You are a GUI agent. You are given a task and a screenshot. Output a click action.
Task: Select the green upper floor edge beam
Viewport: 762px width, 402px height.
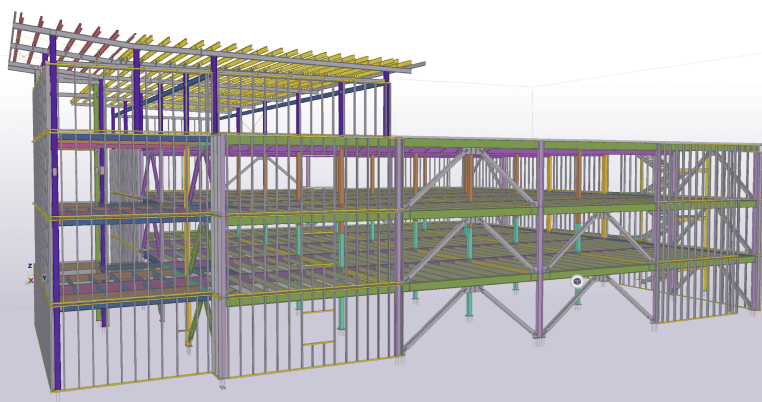[x=470, y=144]
